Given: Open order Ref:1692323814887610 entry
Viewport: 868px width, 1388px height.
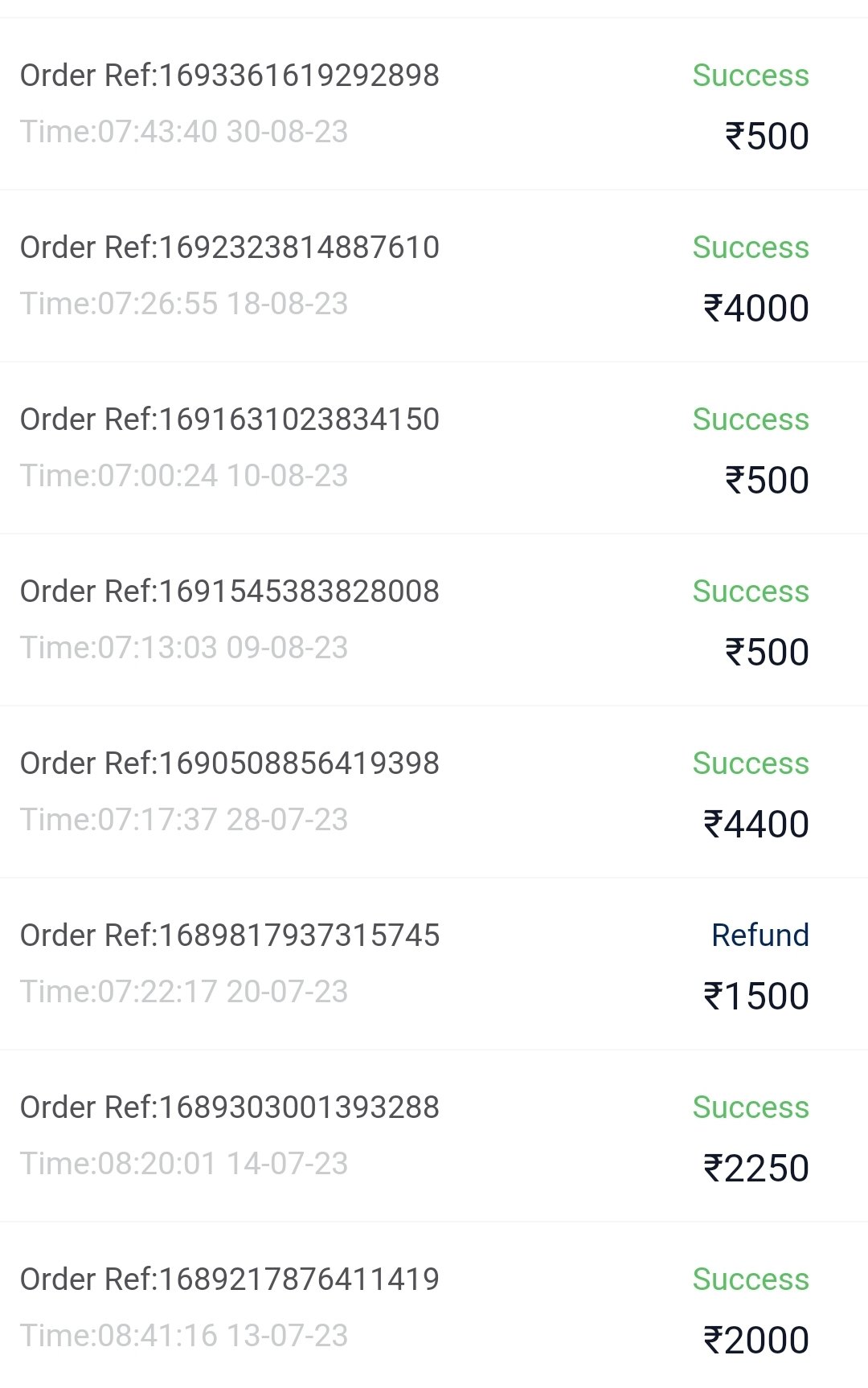Looking at the screenshot, I should 434,276.
